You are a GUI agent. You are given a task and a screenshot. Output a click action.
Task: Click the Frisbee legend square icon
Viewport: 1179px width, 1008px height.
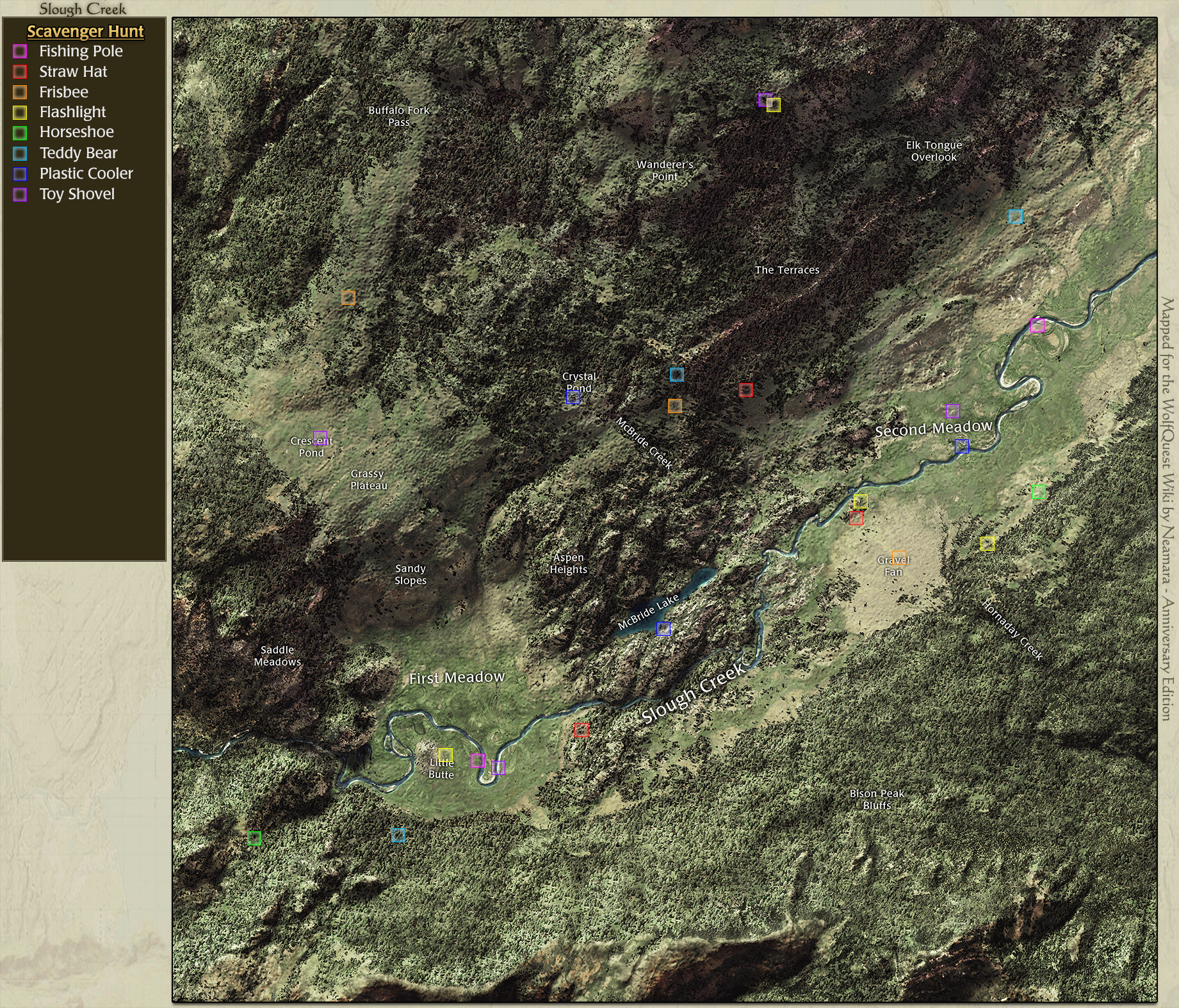click(20, 92)
